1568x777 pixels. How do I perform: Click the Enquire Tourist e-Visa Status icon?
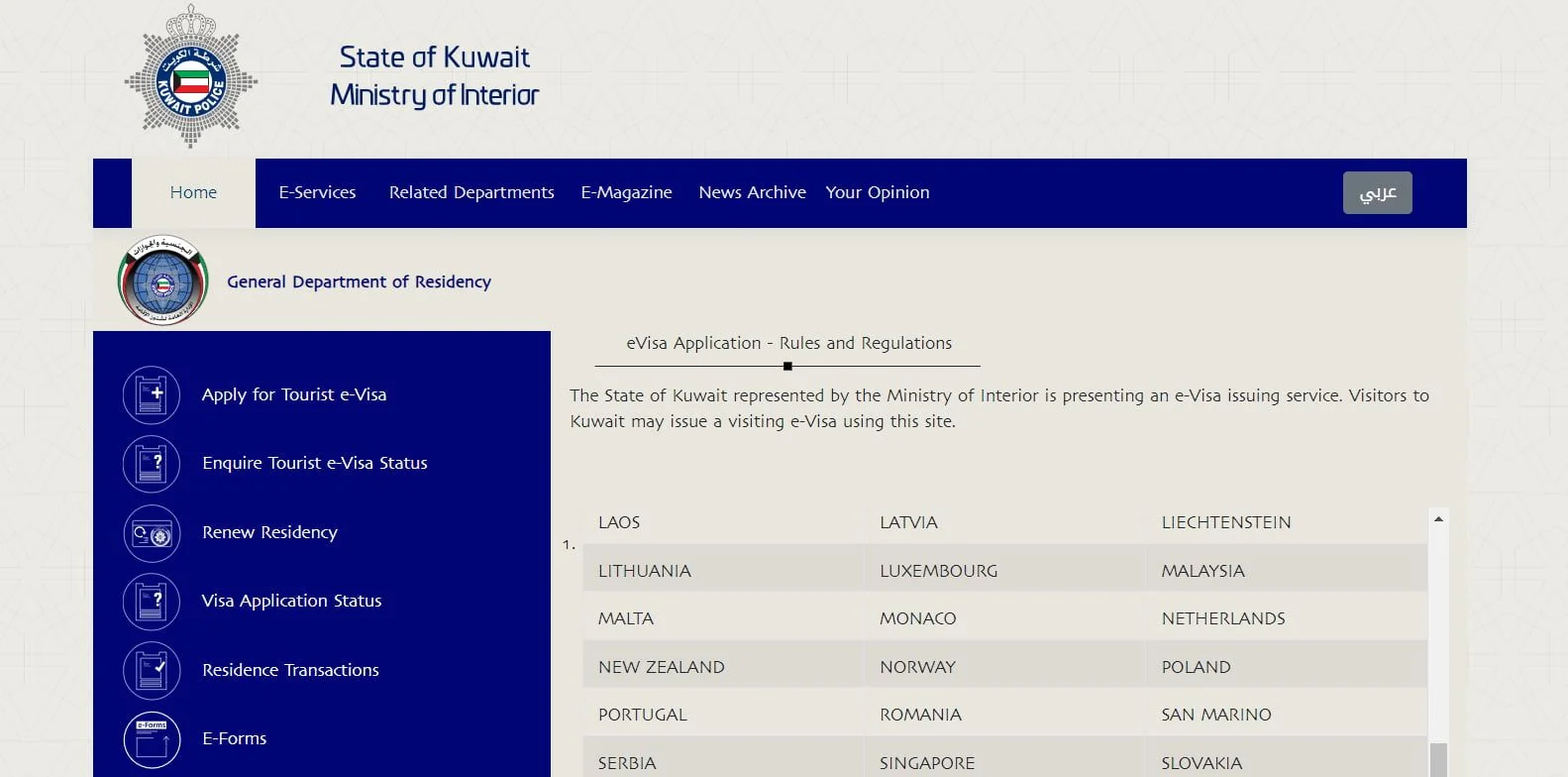pos(152,464)
